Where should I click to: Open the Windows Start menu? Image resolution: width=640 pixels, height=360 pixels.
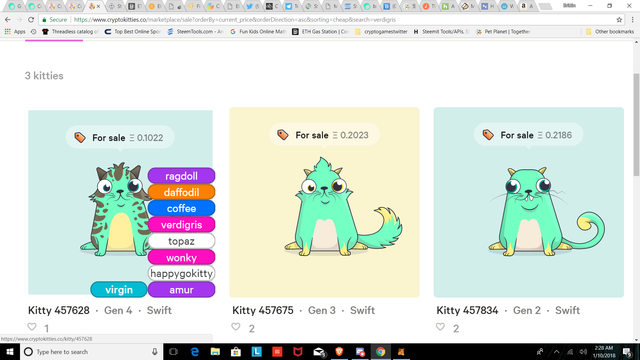click(9, 352)
